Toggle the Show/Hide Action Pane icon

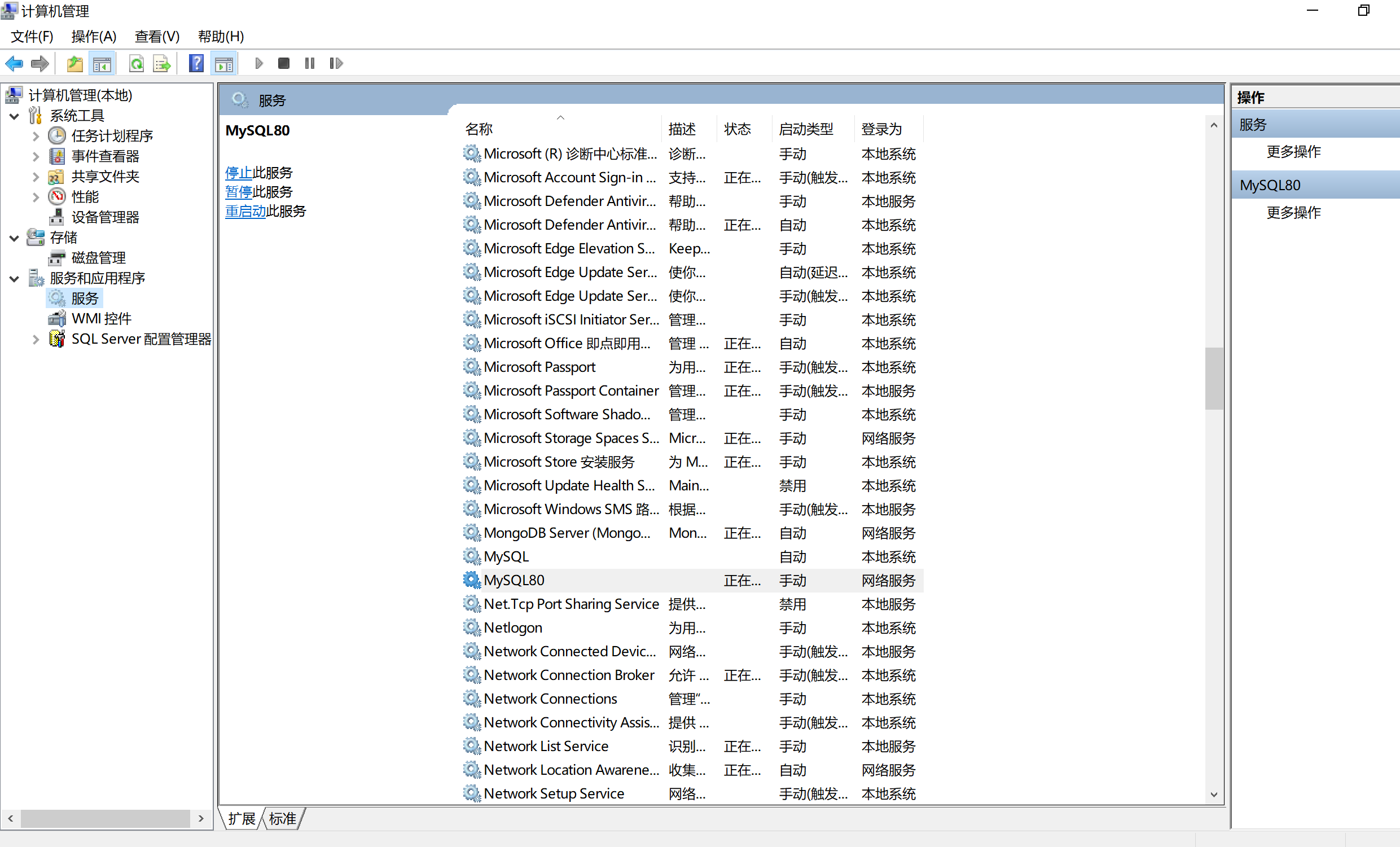(x=225, y=63)
